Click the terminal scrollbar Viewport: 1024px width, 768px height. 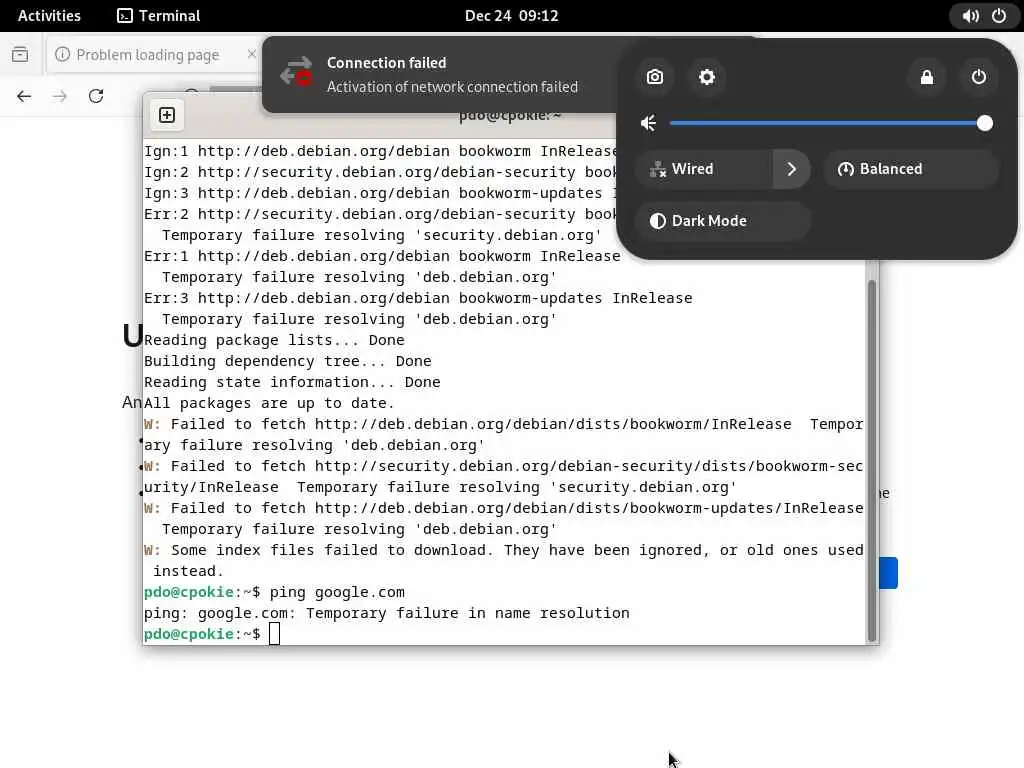[x=871, y=460]
